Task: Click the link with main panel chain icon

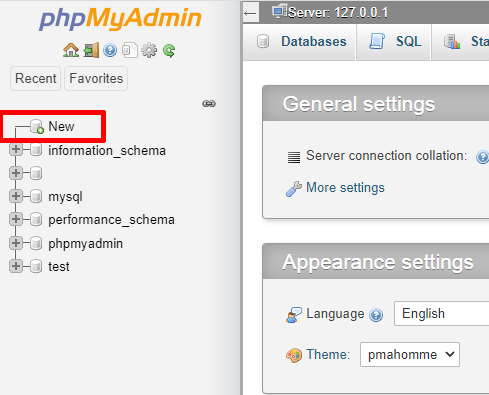Action: pos(209,104)
